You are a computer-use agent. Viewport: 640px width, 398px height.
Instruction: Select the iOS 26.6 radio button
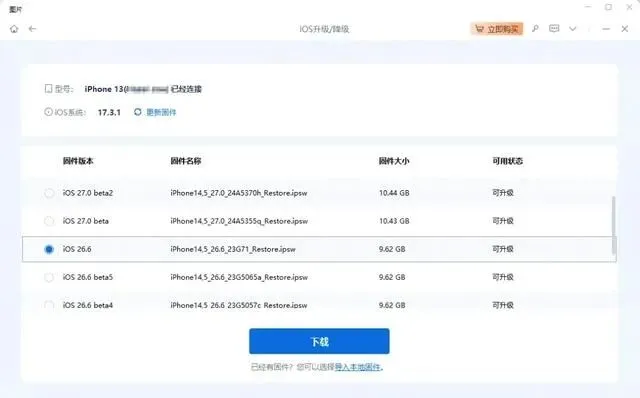point(49,249)
